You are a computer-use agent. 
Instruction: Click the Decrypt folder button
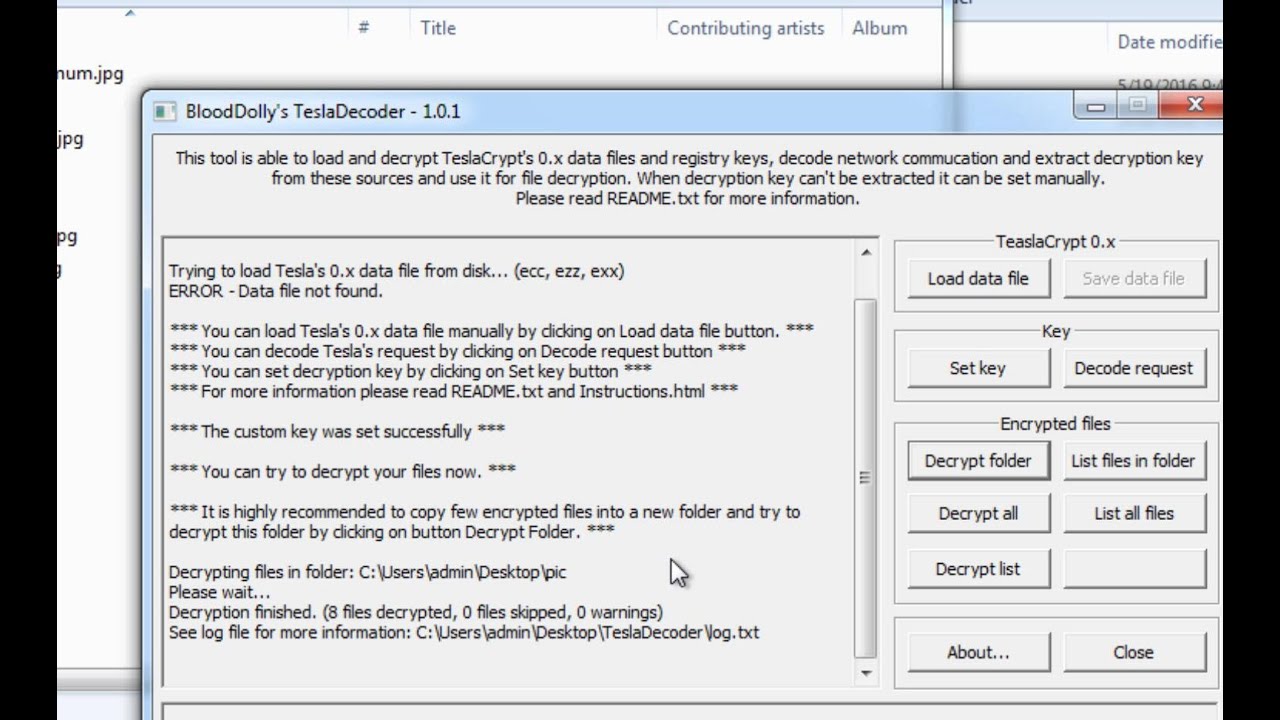(x=978, y=461)
